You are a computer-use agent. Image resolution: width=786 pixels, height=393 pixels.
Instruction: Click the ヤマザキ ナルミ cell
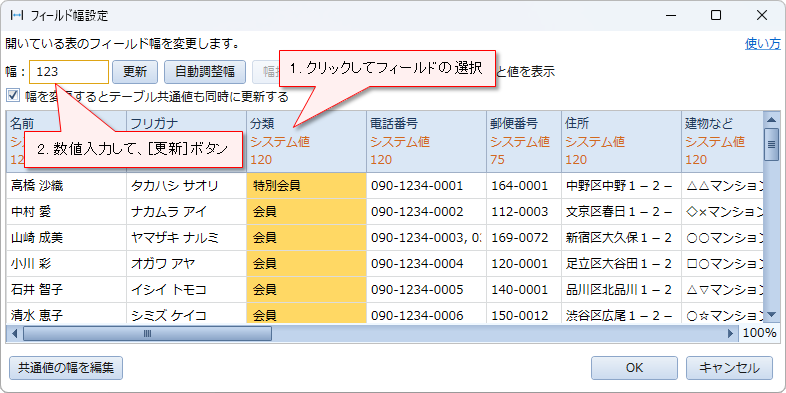tap(186, 238)
